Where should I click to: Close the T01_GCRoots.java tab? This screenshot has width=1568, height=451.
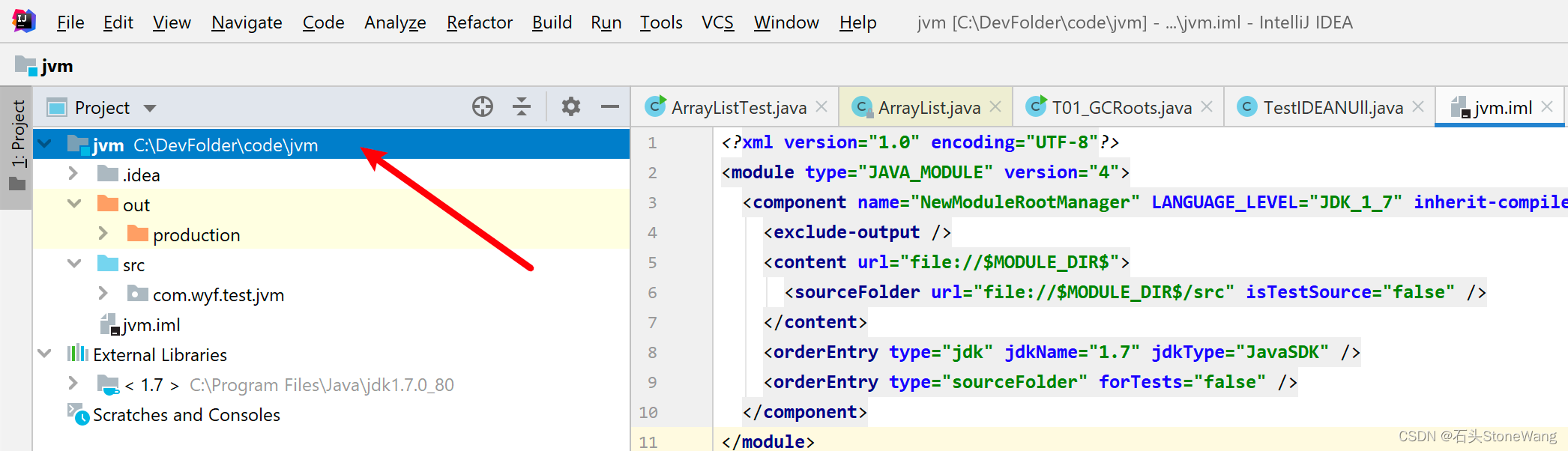[1207, 107]
